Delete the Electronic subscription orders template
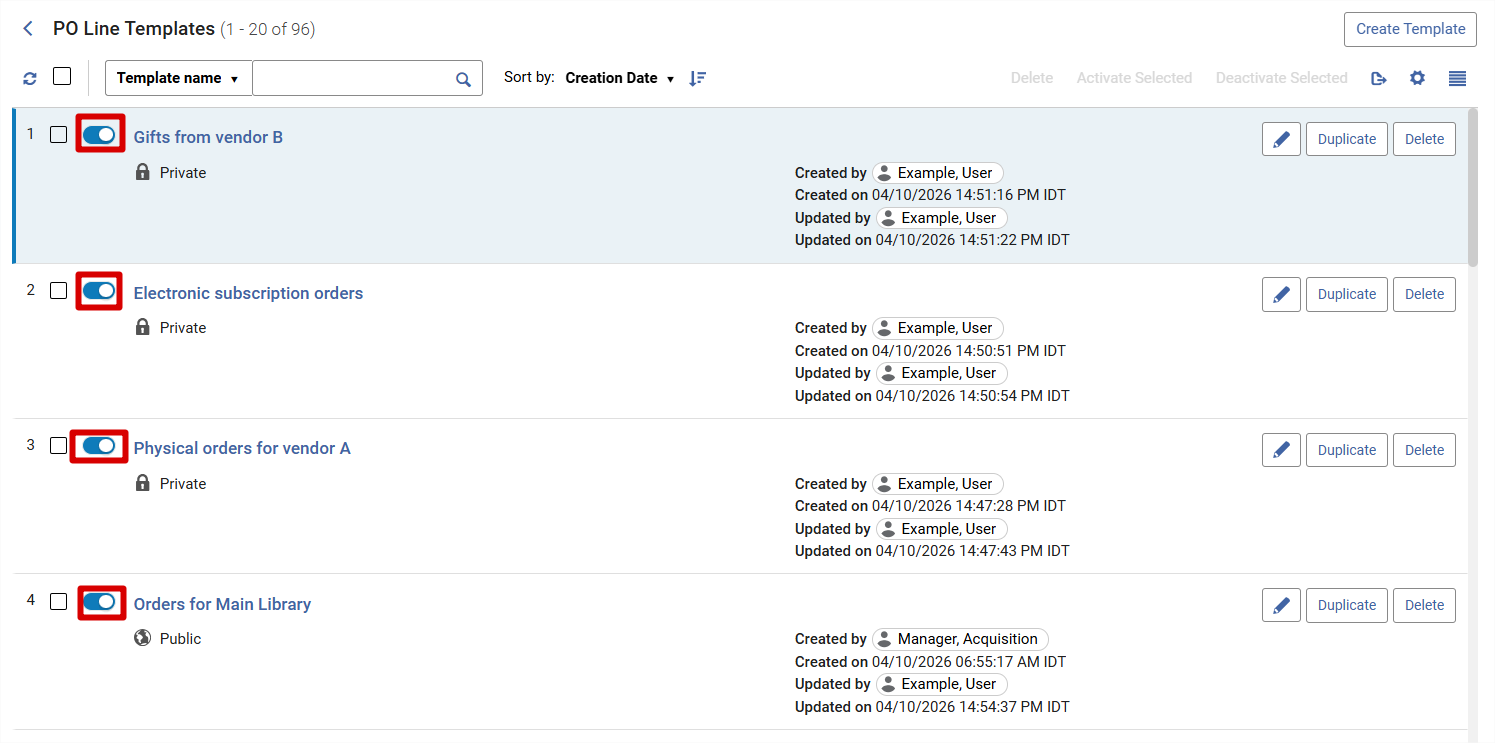This screenshot has height=743, width=1495. [1424, 294]
